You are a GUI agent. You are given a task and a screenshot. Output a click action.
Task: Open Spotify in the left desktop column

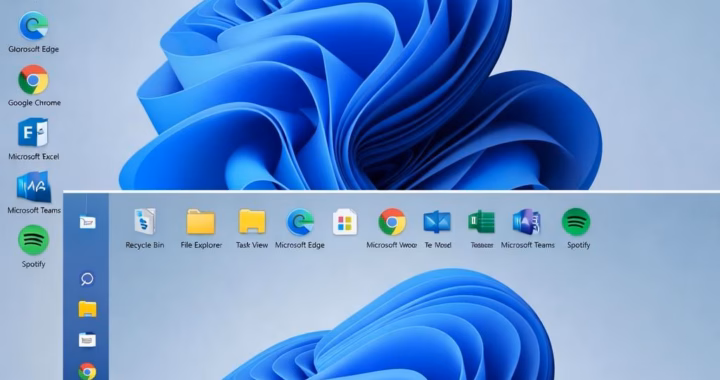coord(33,240)
